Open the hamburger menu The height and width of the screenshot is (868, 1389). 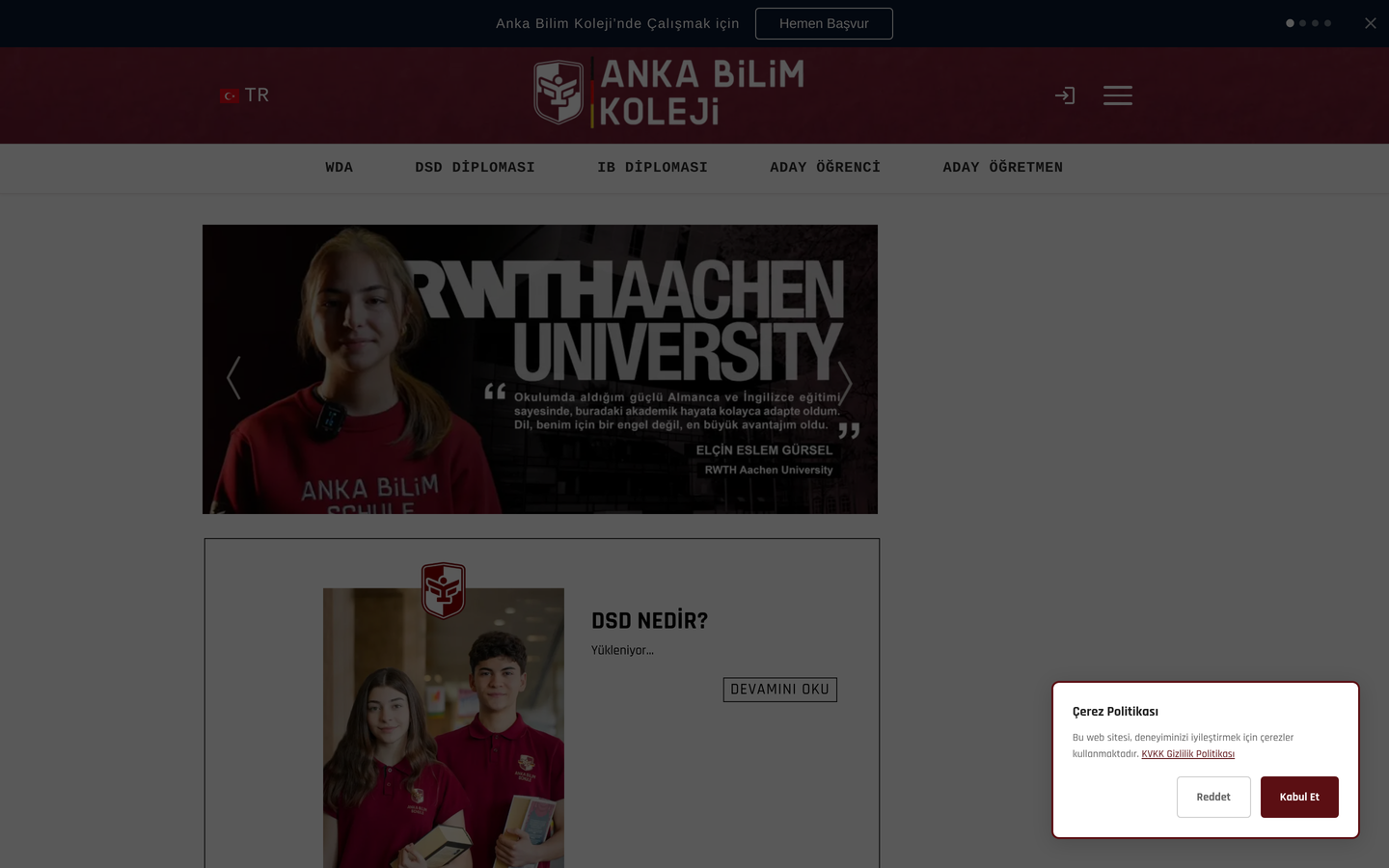1118,95
